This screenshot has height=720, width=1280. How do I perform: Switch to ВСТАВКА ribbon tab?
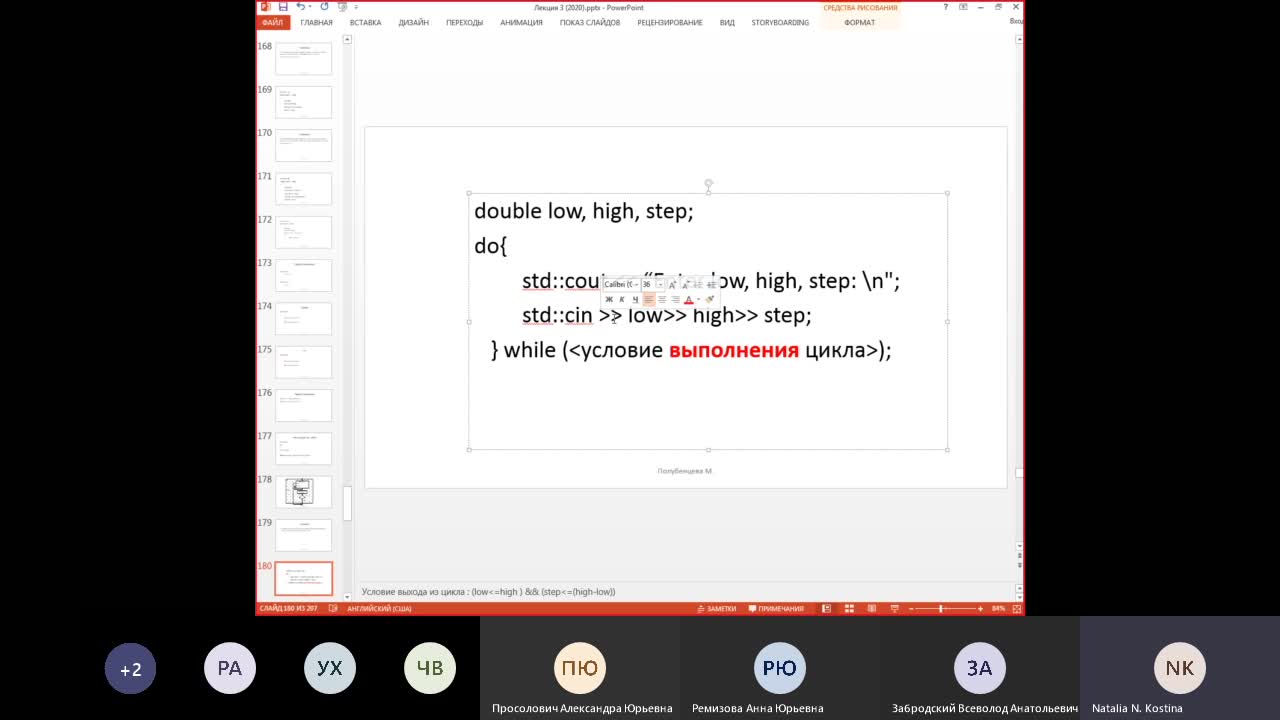coord(365,22)
